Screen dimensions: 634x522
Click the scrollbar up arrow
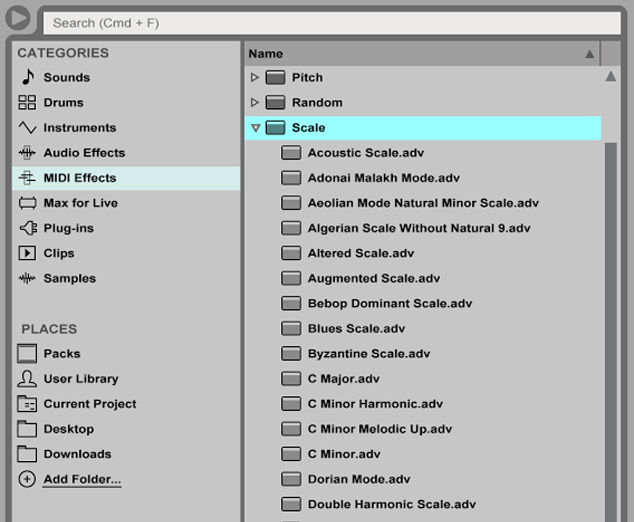click(611, 76)
